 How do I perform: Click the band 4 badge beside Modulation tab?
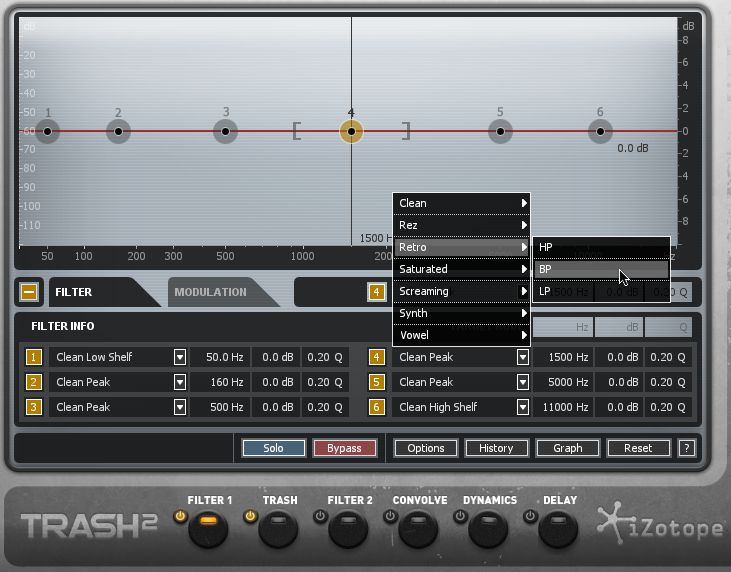[x=376, y=292]
